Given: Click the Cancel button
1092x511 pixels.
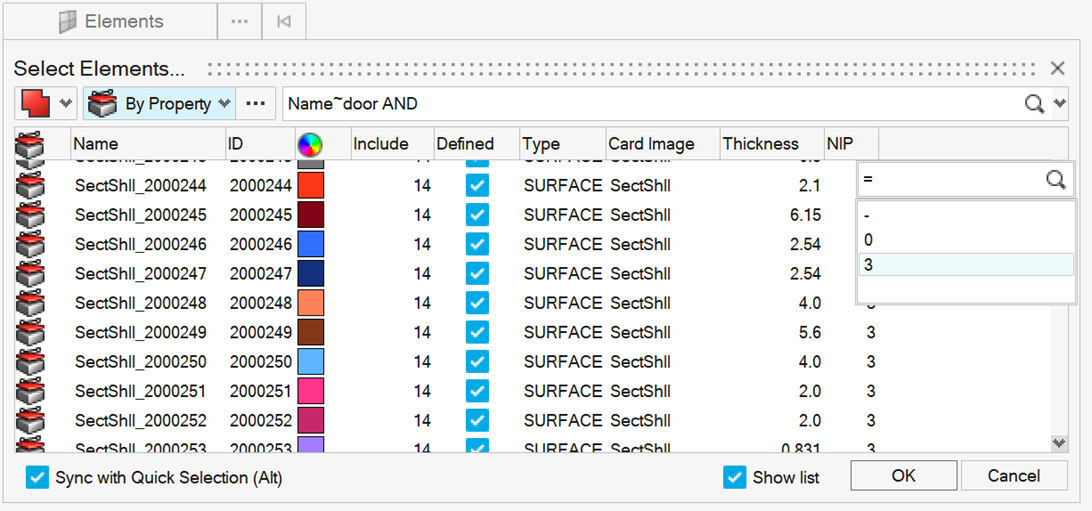Looking at the screenshot, I should coord(1013,476).
